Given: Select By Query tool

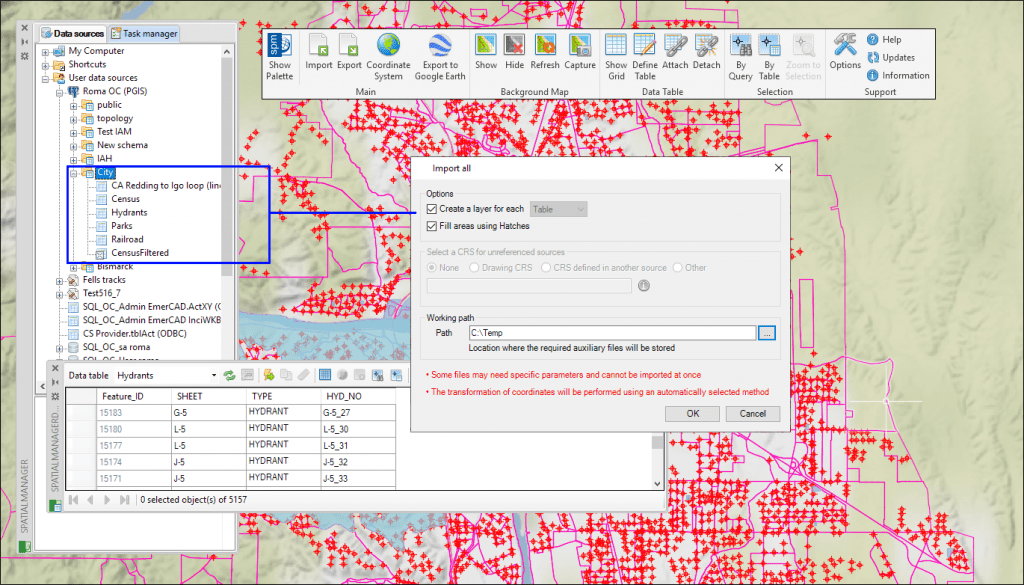Looking at the screenshot, I should [x=740, y=55].
